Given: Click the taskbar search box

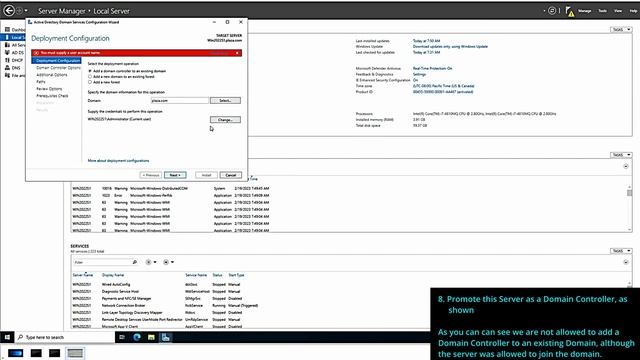Looking at the screenshot, I should (65, 337).
